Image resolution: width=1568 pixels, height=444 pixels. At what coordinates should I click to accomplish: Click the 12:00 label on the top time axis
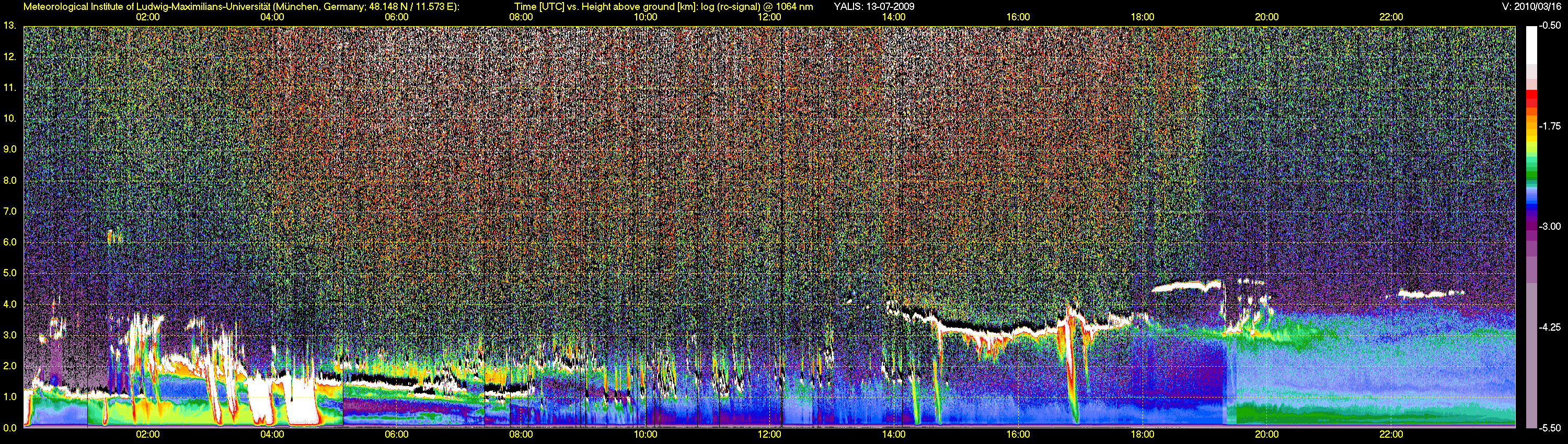(769, 17)
